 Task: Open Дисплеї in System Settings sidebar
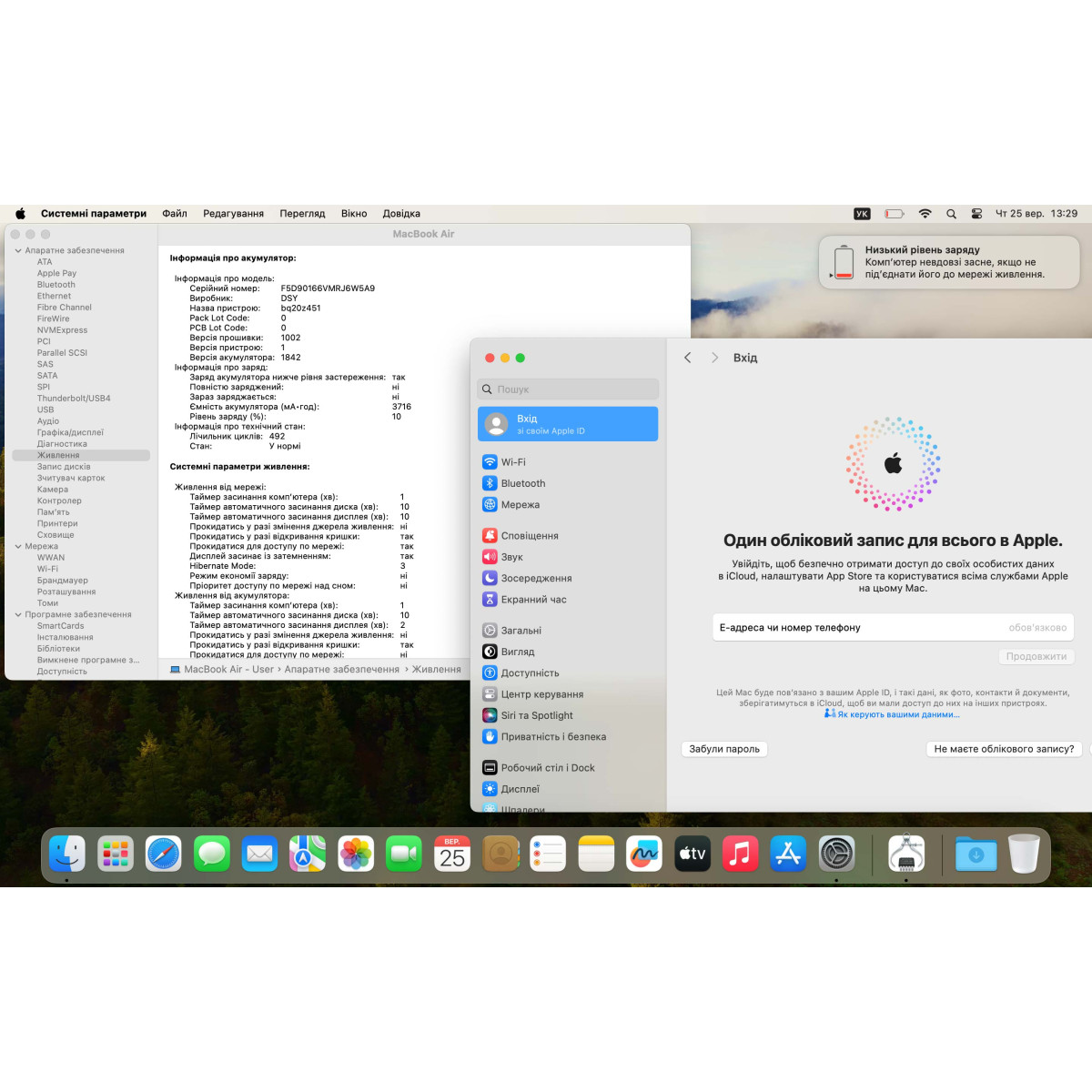pyautogui.click(x=568, y=789)
